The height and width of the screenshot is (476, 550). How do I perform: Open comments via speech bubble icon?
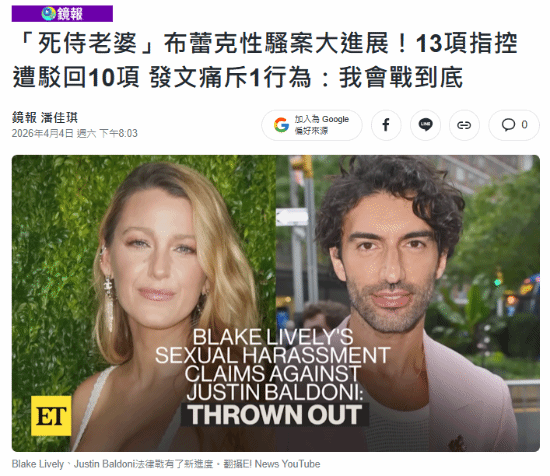[x=508, y=125]
